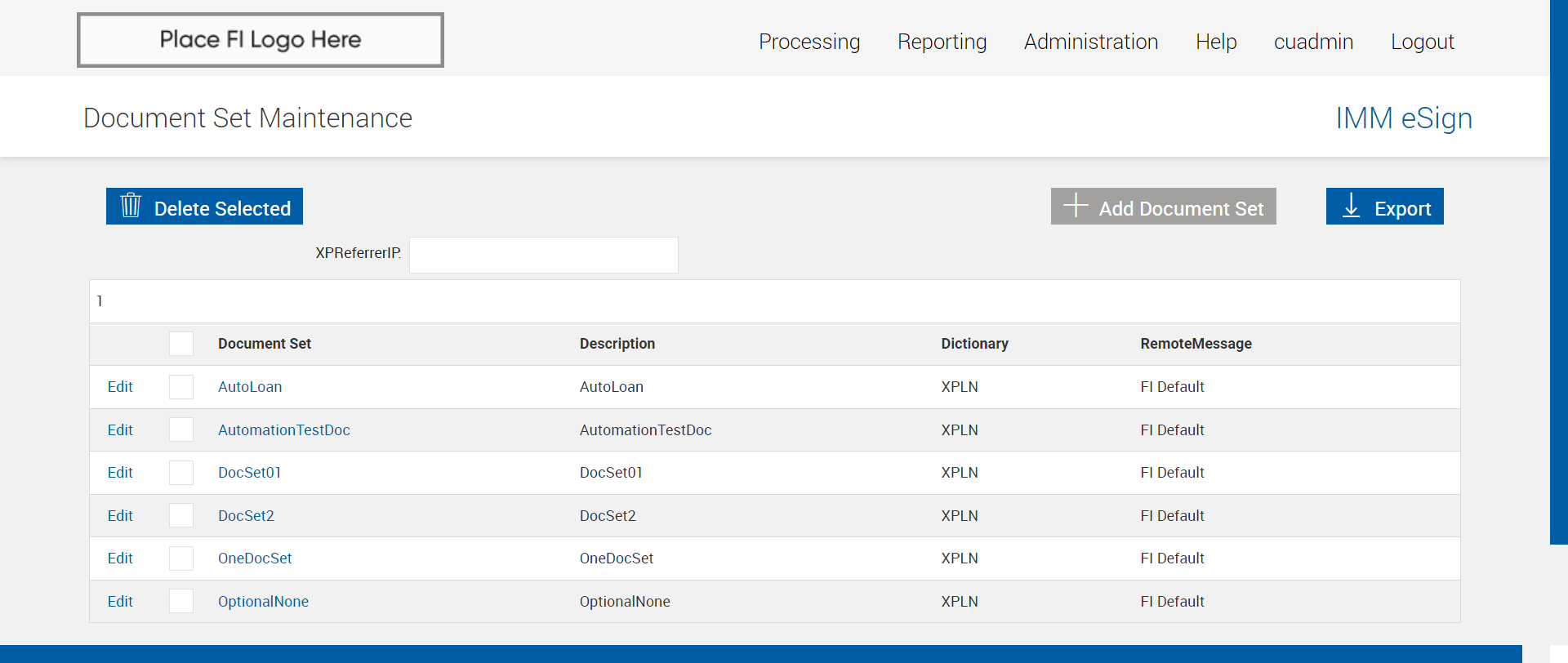Sort by the Dictionary column header
Screen dimensions: 1568x663
click(974, 344)
